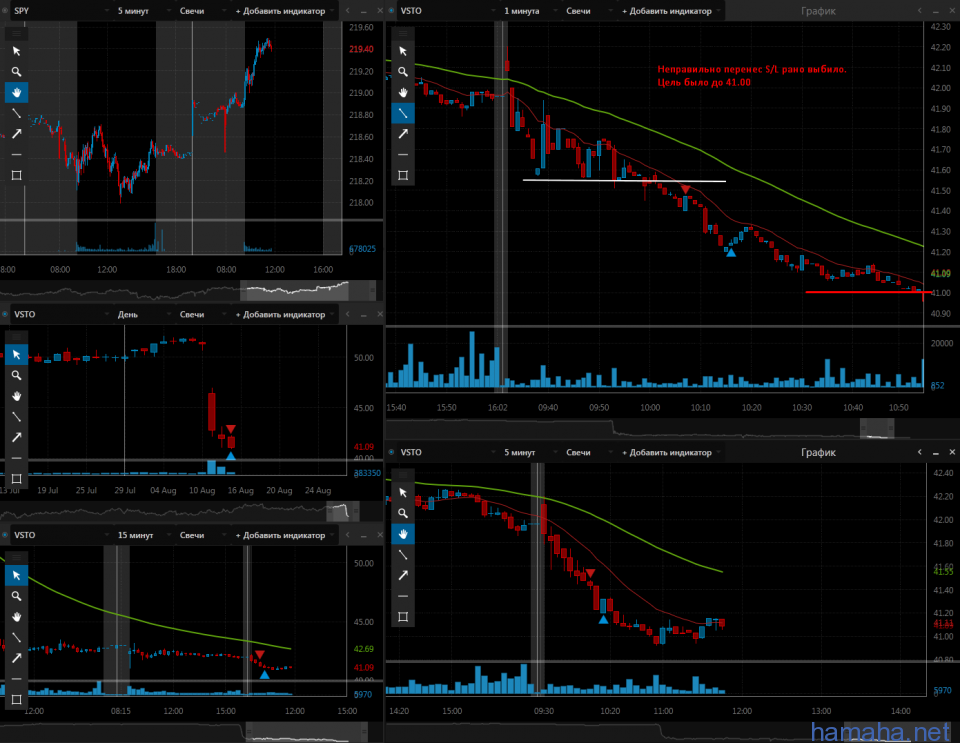Click "Добавить индикатор" on VSTO 1-minute chart
The height and width of the screenshot is (743, 960).
(672, 11)
